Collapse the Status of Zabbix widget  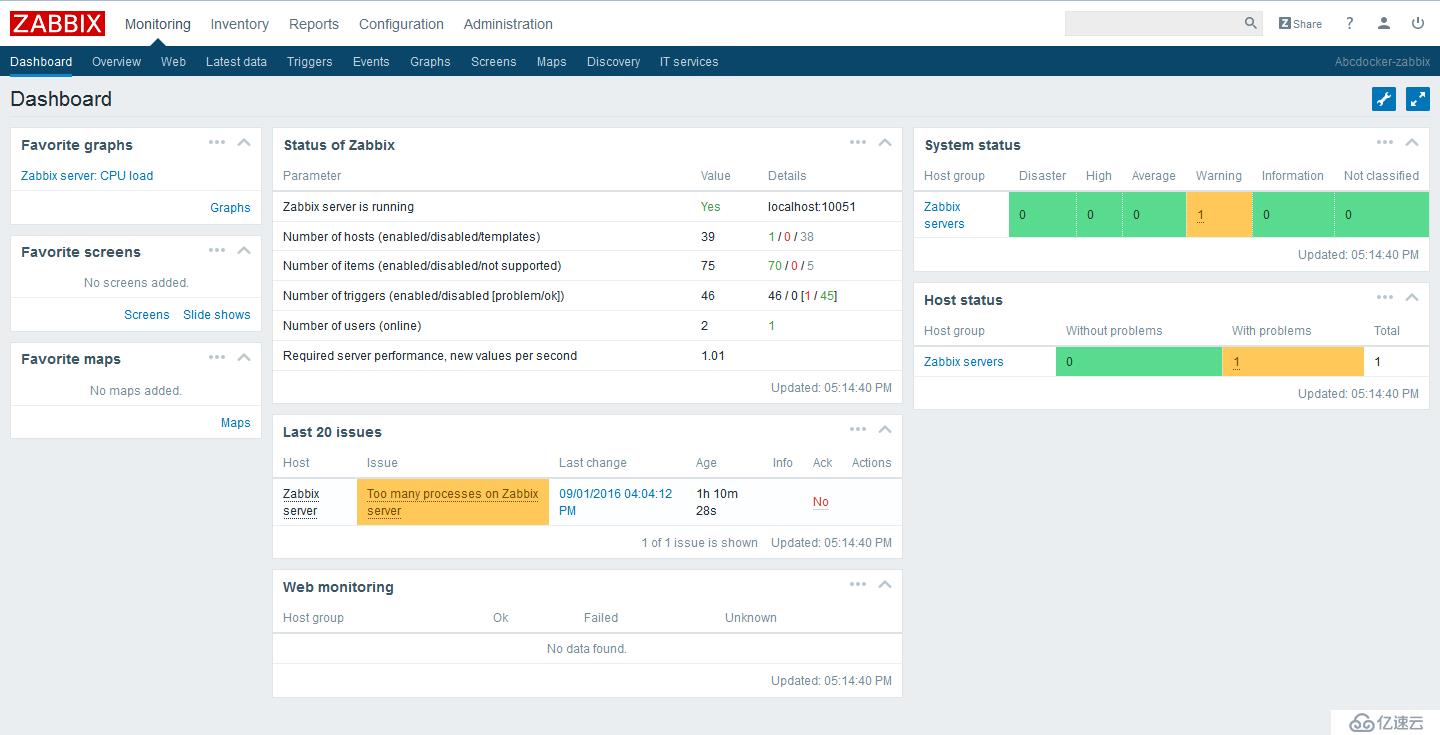[x=885, y=143]
